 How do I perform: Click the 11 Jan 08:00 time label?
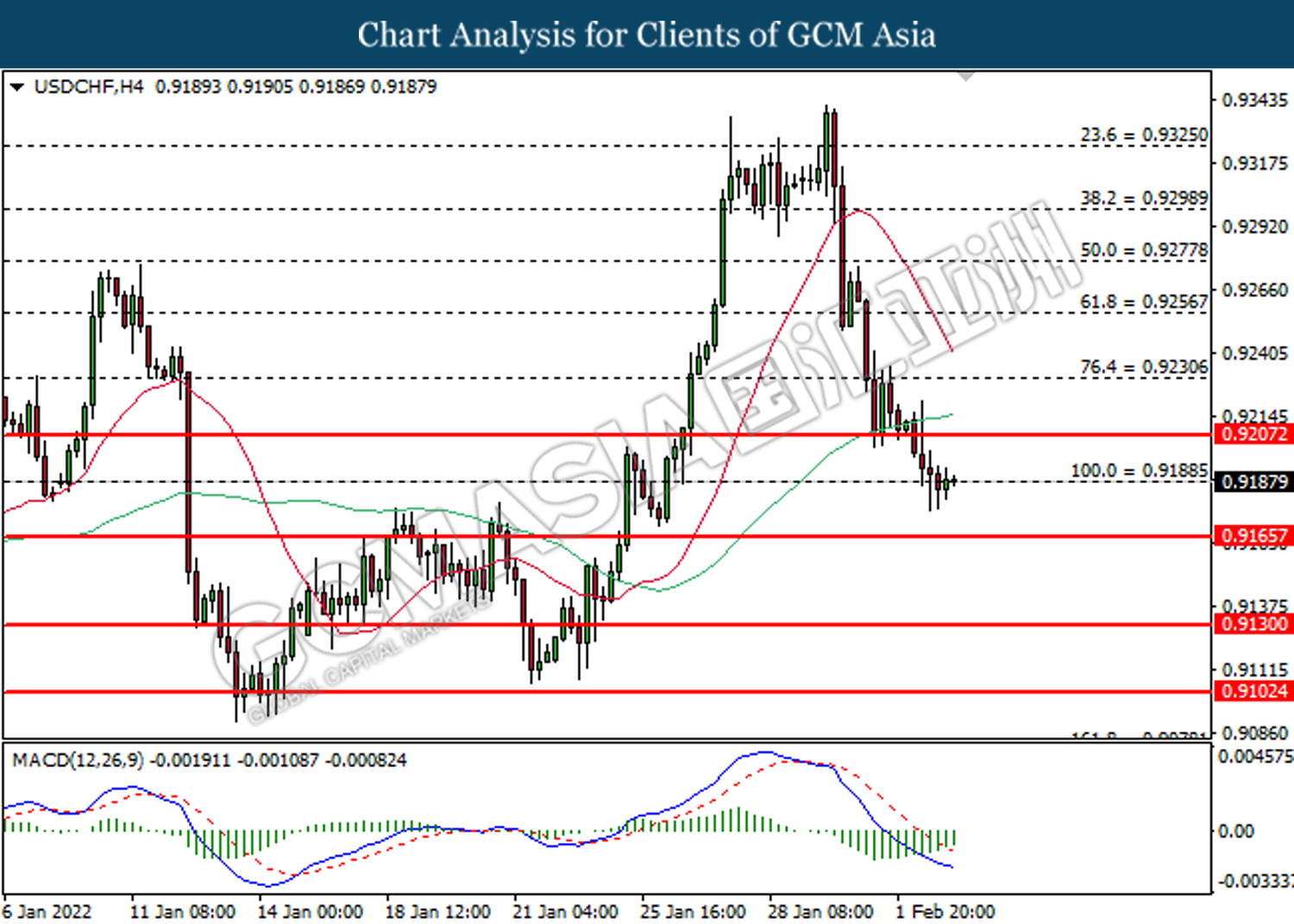[x=182, y=912]
